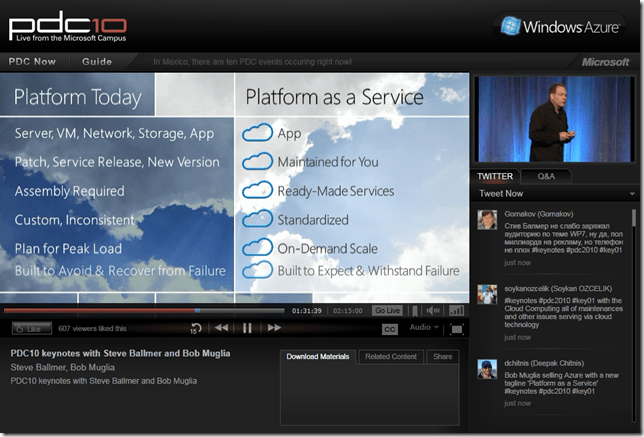Open the signal quality bars indicator
The width and height of the screenshot is (644, 437).
456,310
